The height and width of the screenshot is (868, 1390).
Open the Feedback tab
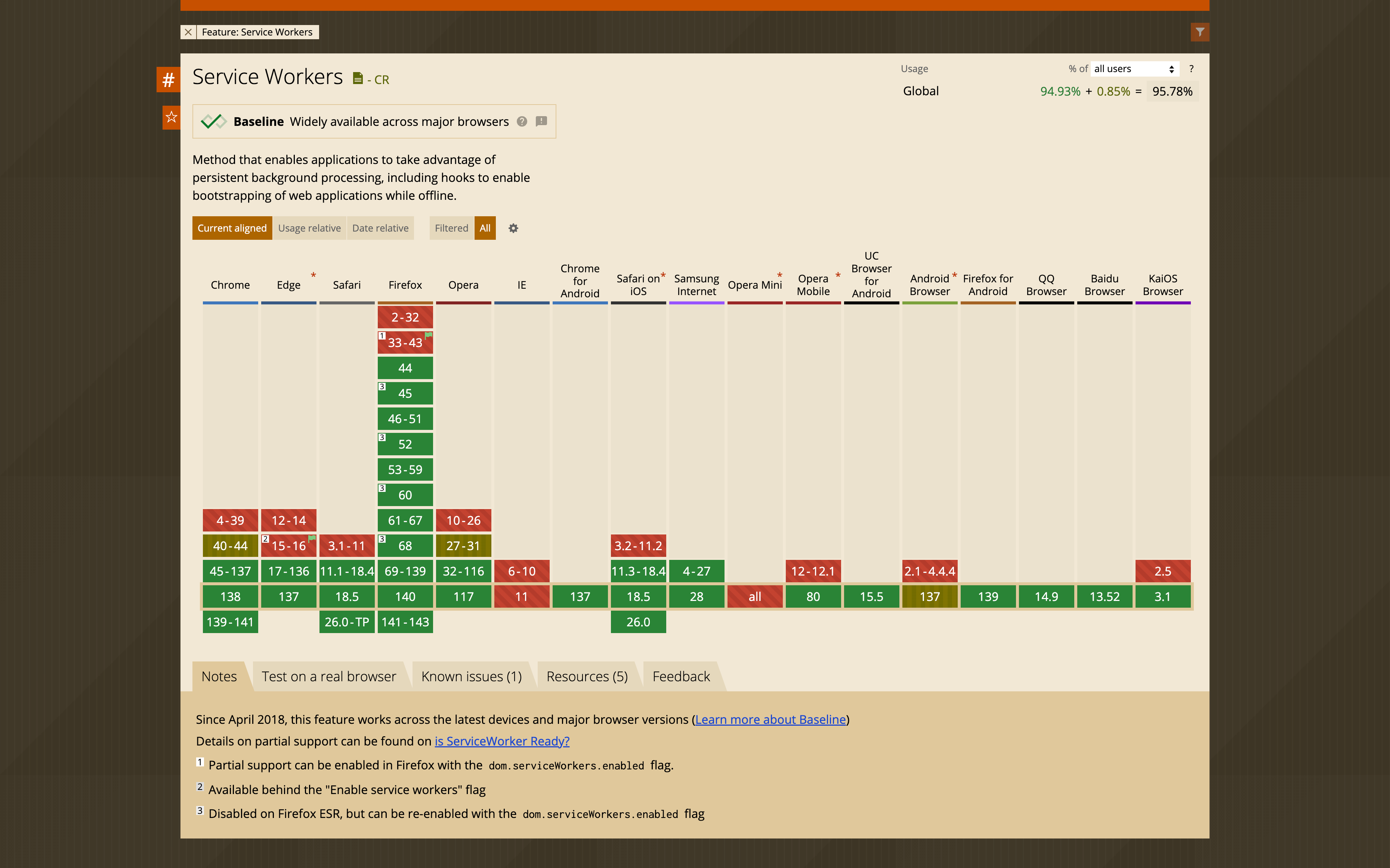681,676
